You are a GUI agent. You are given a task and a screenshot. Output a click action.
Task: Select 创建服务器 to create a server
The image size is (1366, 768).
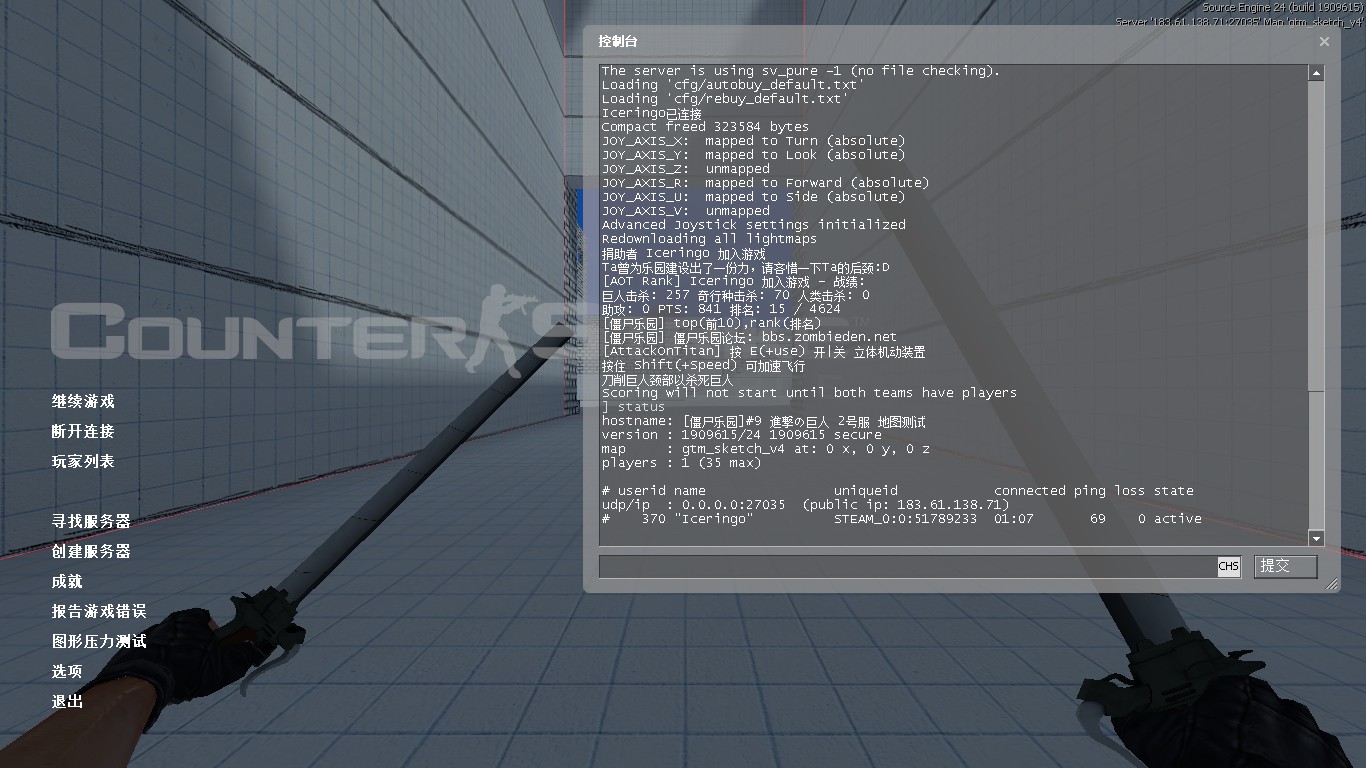click(x=91, y=551)
